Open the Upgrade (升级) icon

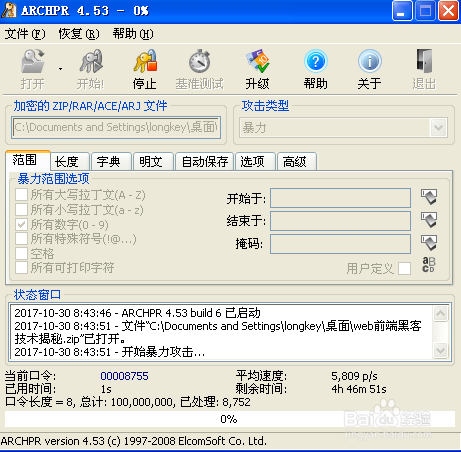pyautogui.click(x=257, y=61)
